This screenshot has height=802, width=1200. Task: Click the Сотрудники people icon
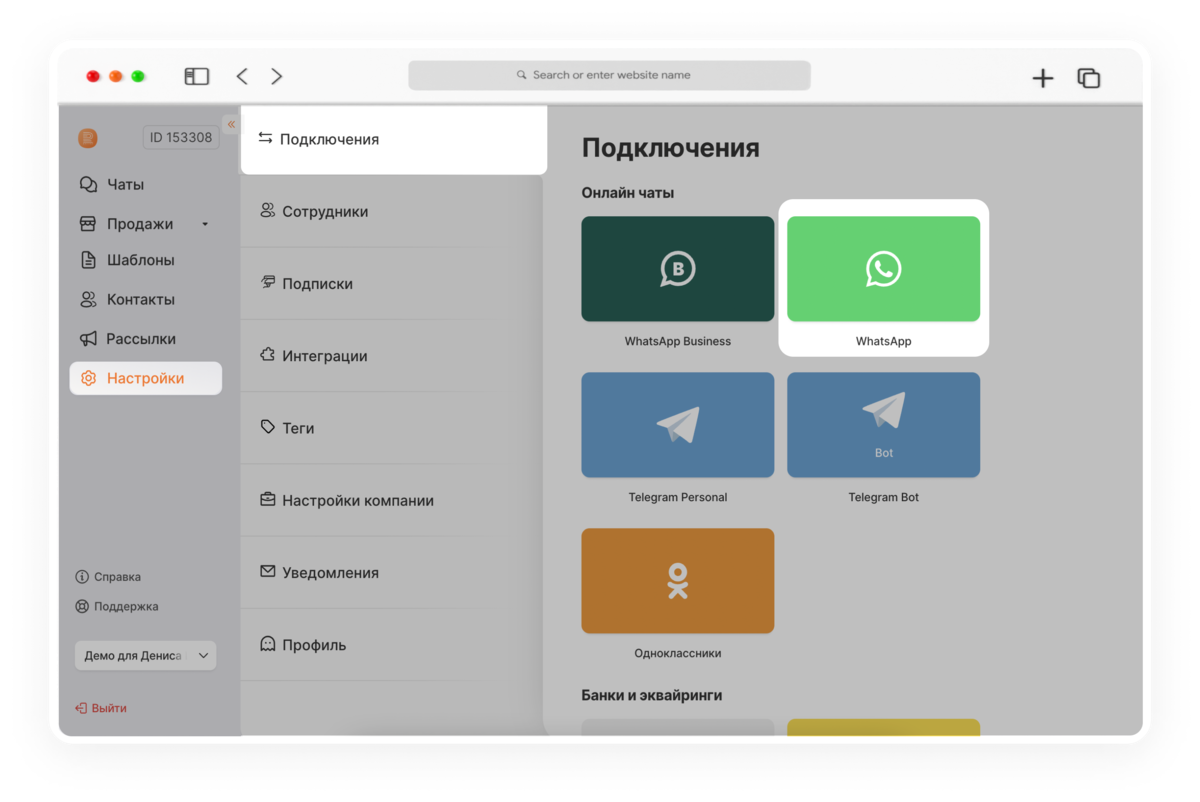tap(267, 210)
